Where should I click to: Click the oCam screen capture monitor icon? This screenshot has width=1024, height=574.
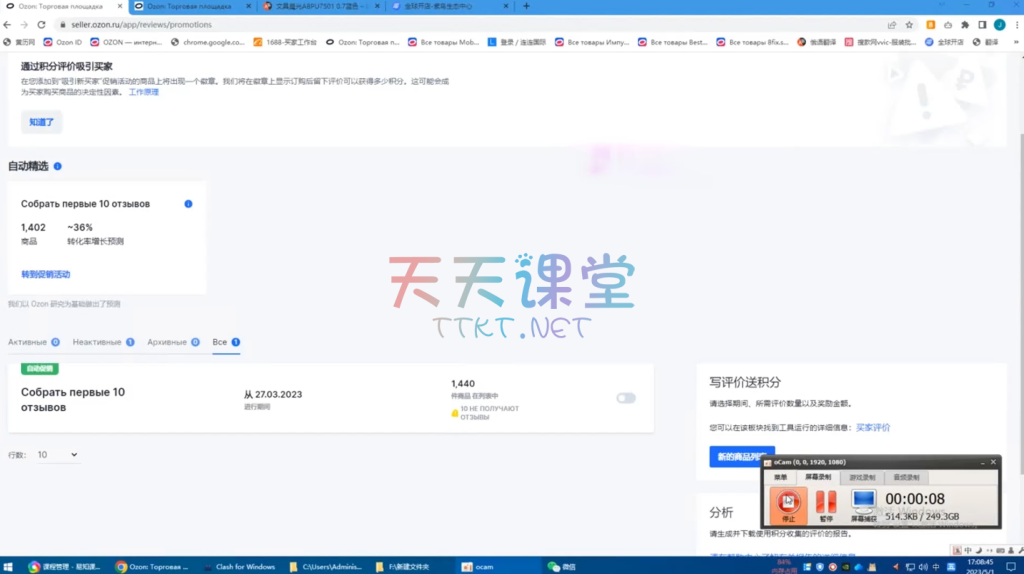pyautogui.click(x=863, y=502)
